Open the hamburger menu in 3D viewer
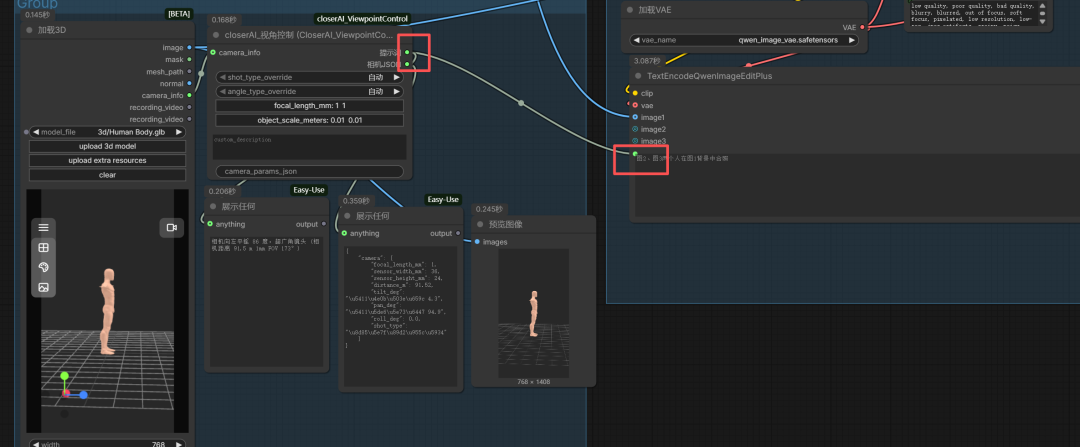1080x447 pixels. pyautogui.click(x=43, y=227)
